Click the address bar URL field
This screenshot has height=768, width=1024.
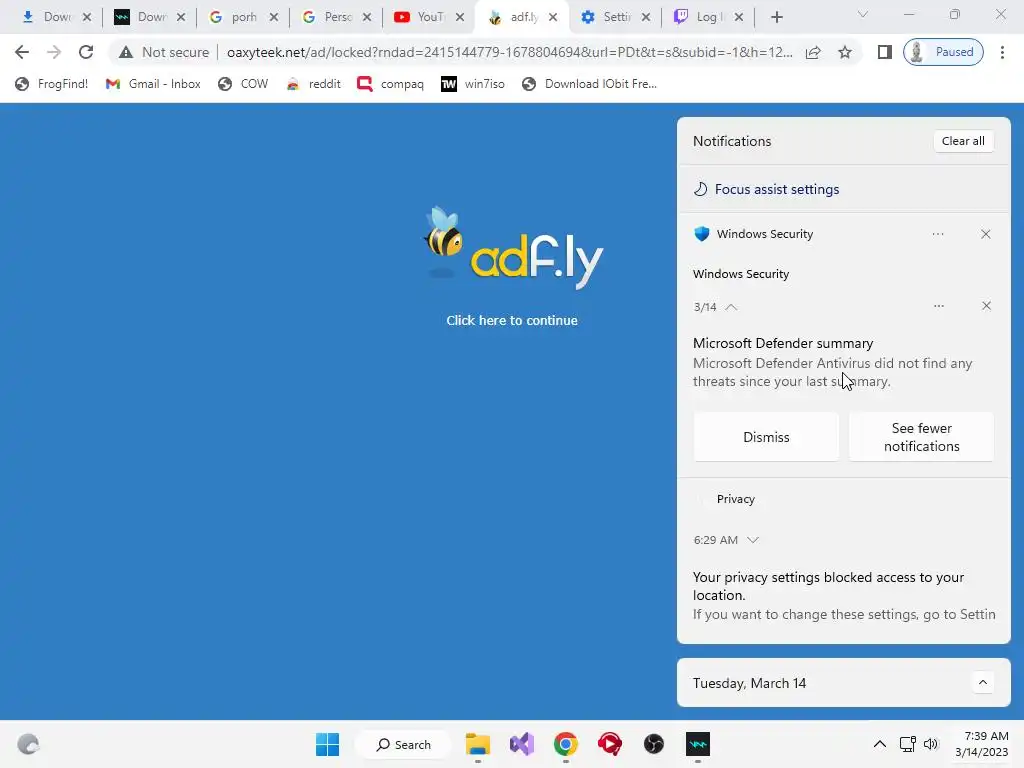(509, 52)
